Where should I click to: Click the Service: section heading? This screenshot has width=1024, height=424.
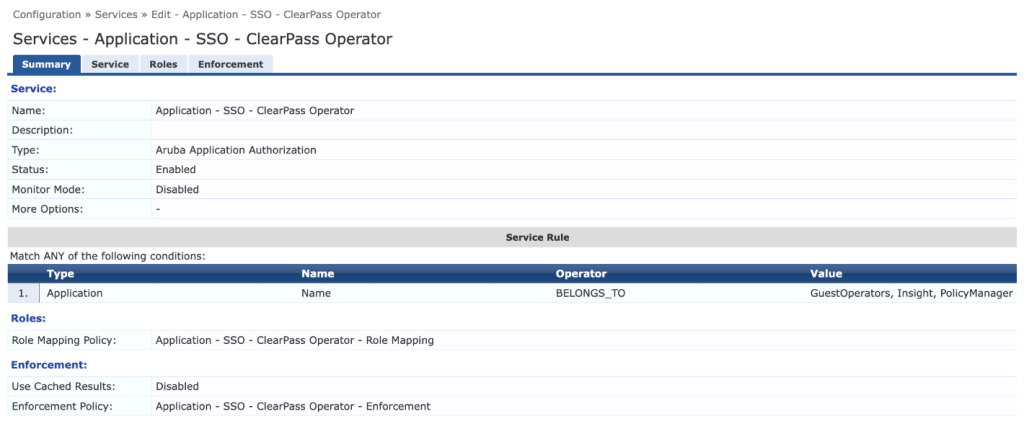coord(33,89)
